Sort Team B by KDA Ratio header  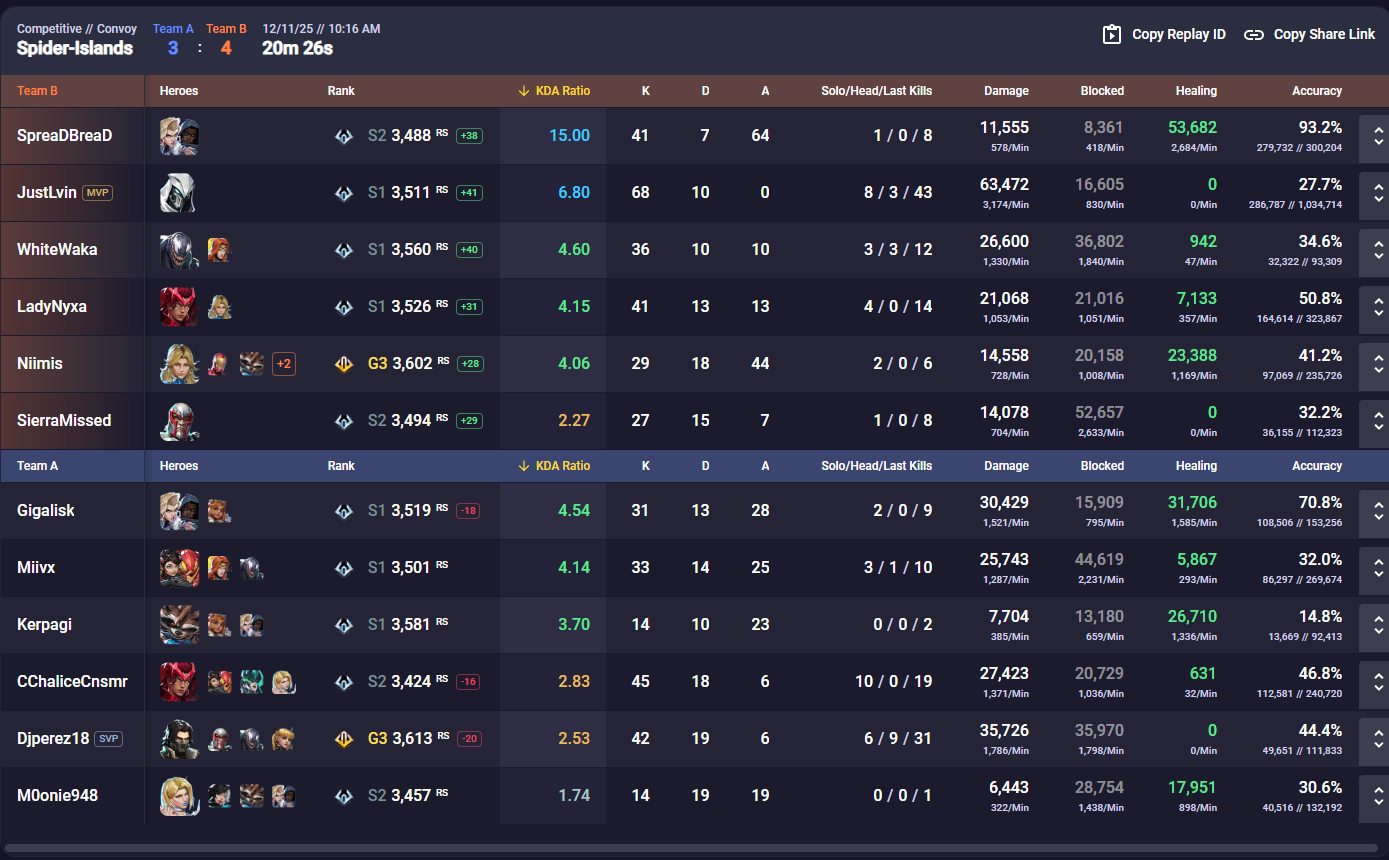pyautogui.click(x=554, y=91)
